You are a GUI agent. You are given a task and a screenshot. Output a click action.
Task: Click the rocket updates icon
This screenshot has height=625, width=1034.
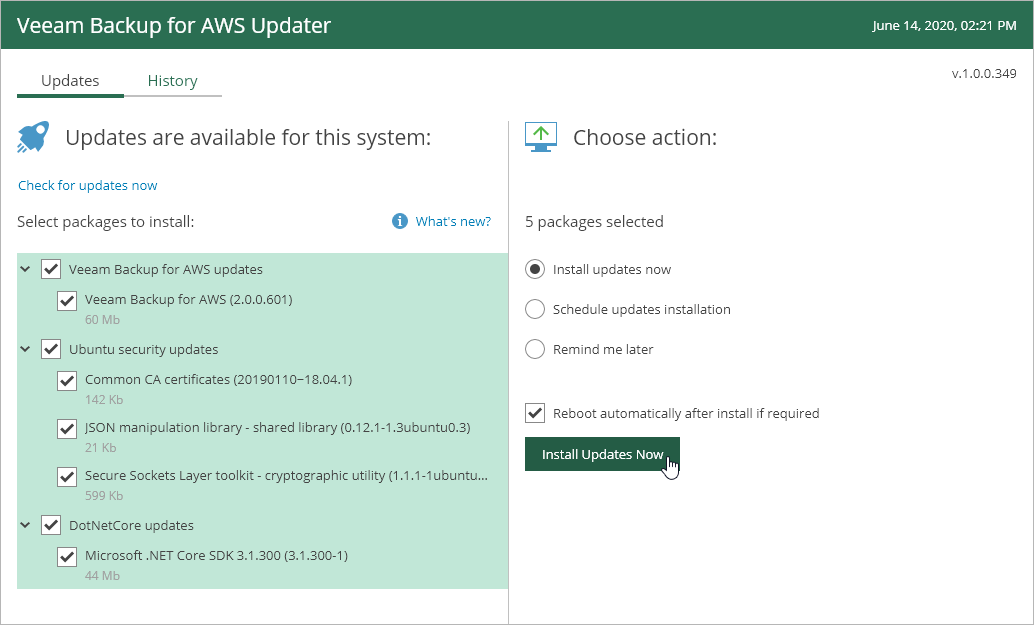coord(34,137)
